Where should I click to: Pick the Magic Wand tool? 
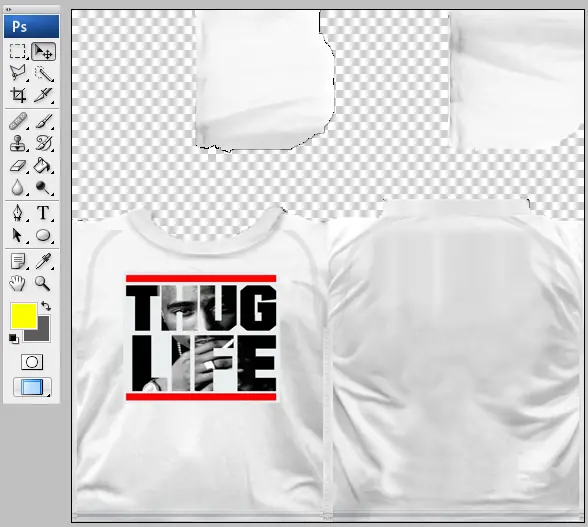click(x=44, y=74)
